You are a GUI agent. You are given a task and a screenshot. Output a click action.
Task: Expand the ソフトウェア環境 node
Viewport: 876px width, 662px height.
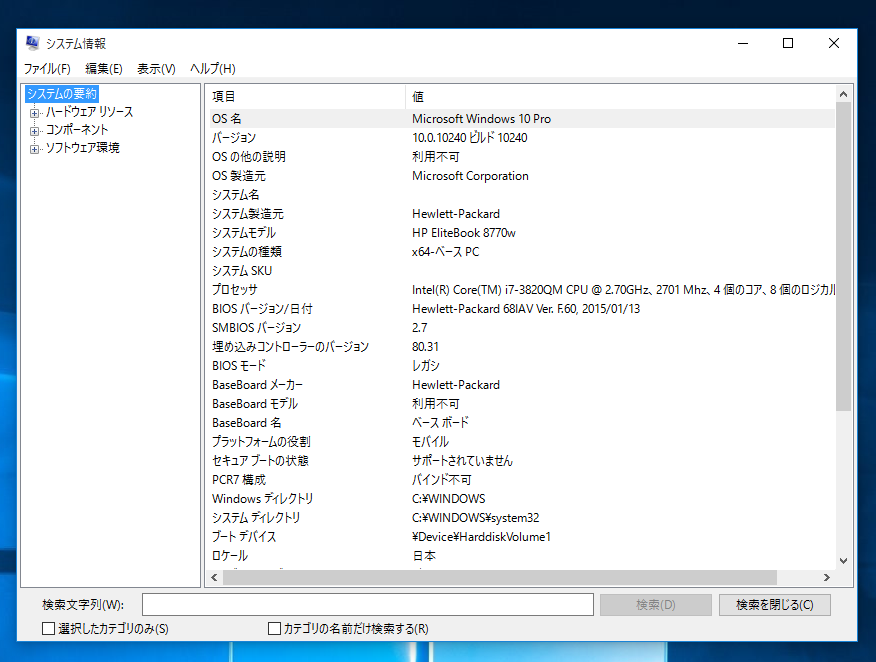[x=35, y=149]
